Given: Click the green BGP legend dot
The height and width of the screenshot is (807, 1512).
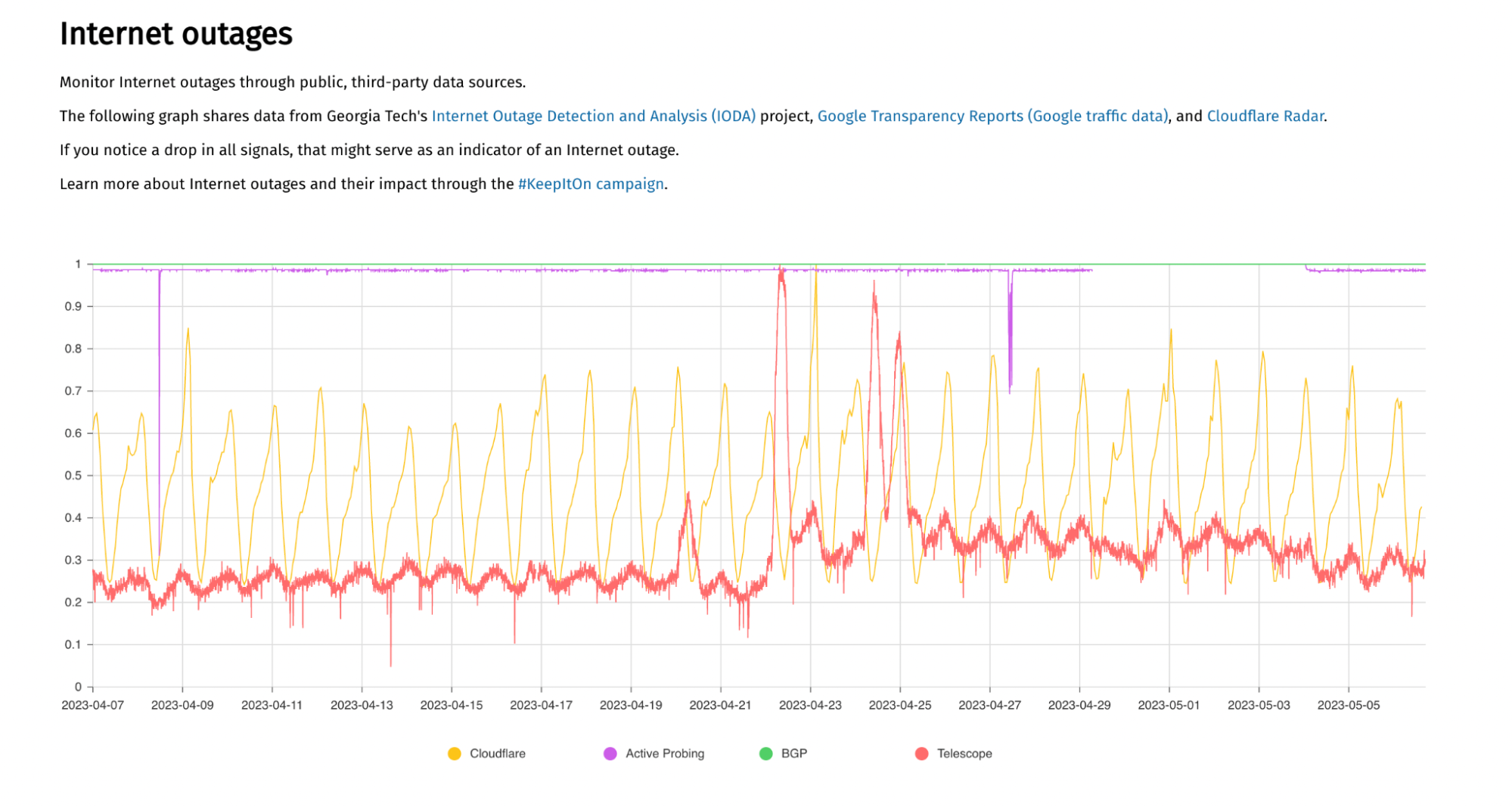Looking at the screenshot, I should tap(765, 753).
